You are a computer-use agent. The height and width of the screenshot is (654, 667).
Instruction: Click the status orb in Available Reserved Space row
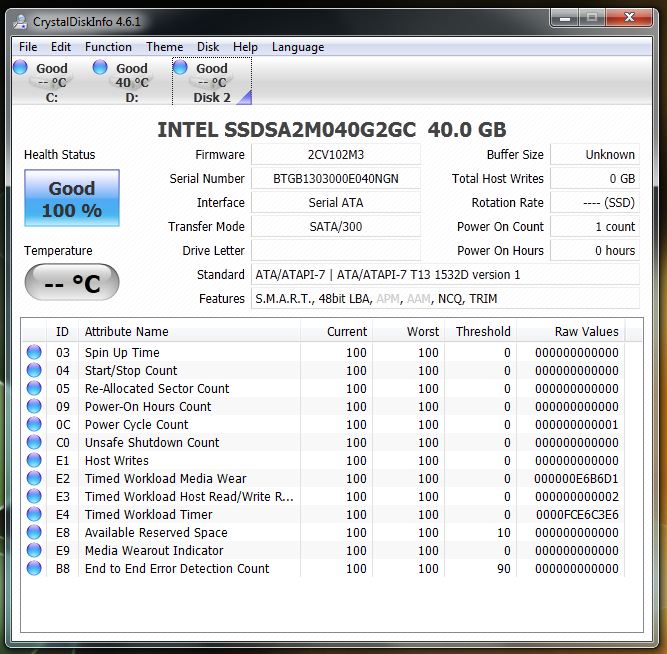tap(34, 532)
